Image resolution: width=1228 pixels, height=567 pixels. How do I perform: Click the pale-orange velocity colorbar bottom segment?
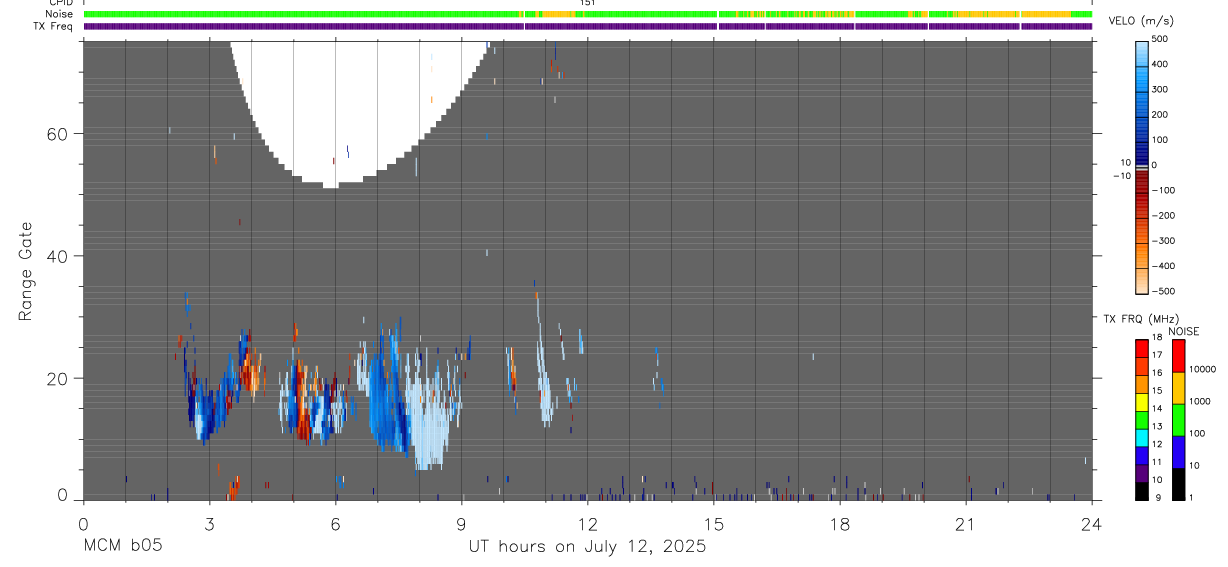pos(1142,280)
